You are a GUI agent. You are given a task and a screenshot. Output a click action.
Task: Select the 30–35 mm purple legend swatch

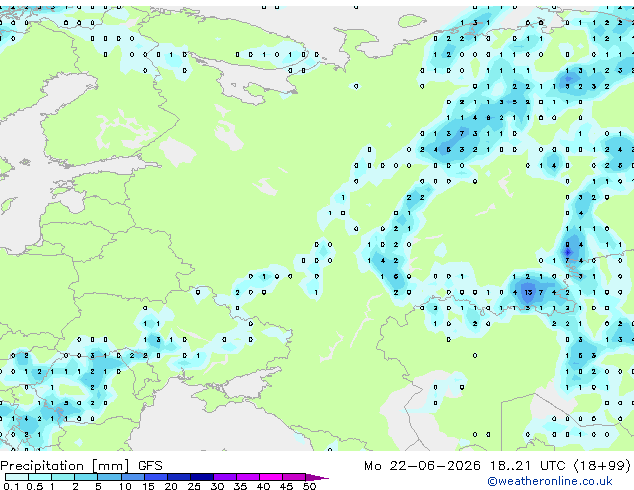(224, 477)
